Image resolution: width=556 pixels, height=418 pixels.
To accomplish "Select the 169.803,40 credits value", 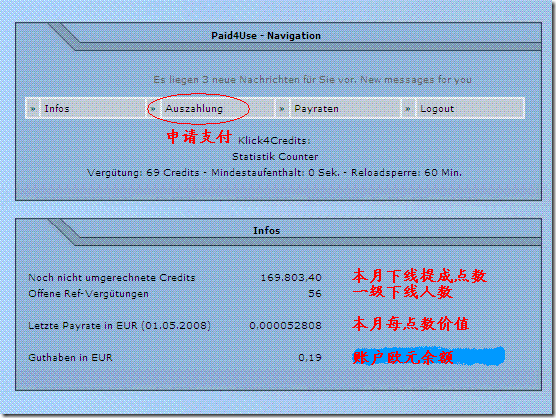I will click(291, 278).
